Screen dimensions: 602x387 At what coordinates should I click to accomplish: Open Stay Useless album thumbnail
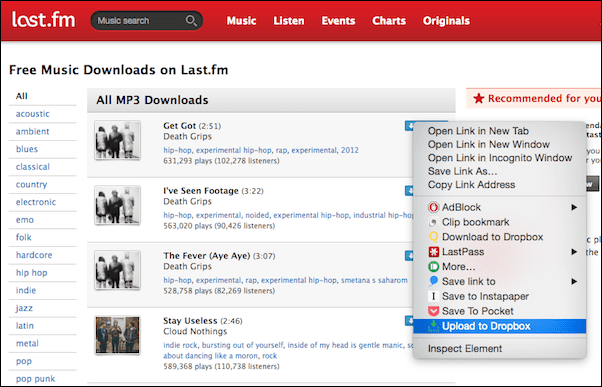(x=117, y=335)
